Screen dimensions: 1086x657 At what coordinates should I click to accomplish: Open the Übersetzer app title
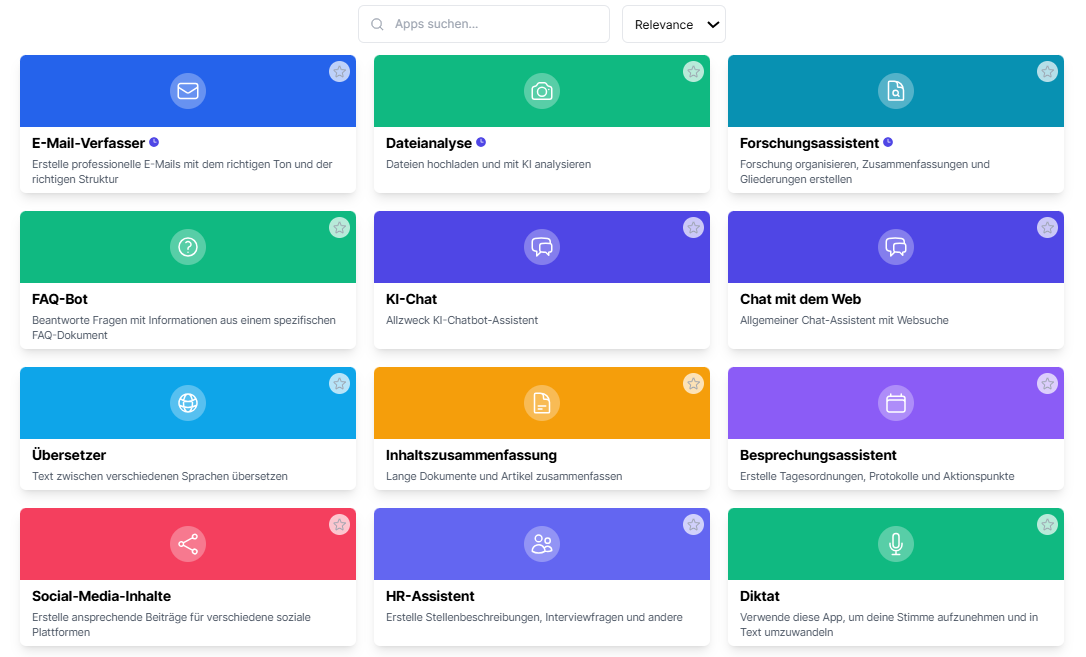click(69, 455)
